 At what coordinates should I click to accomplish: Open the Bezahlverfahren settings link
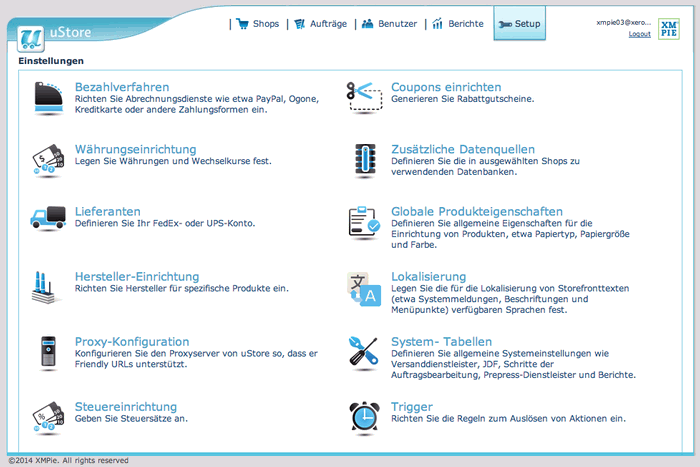pyautogui.click(x=122, y=87)
